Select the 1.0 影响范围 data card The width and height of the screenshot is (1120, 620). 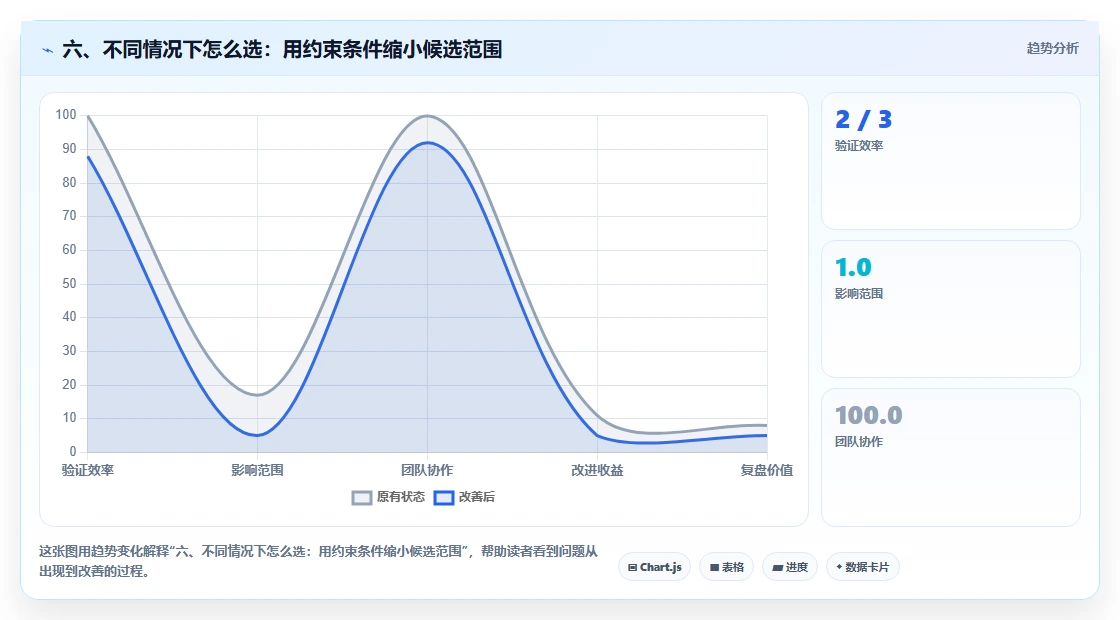[x=951, y=309]
